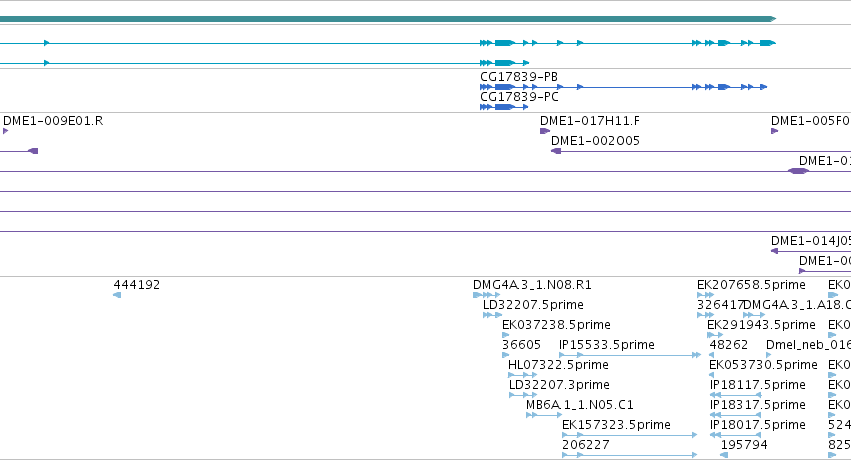Click the 195794 EST label
Image resolution: width=851 pixels, height=460 pixels.
pos(744,445)
